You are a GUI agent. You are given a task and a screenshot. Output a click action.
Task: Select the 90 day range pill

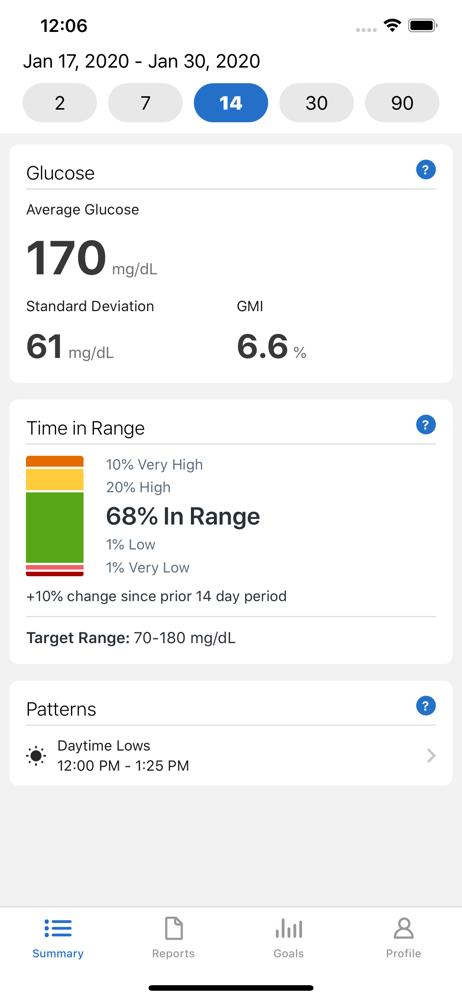click(x=402, y=103)
